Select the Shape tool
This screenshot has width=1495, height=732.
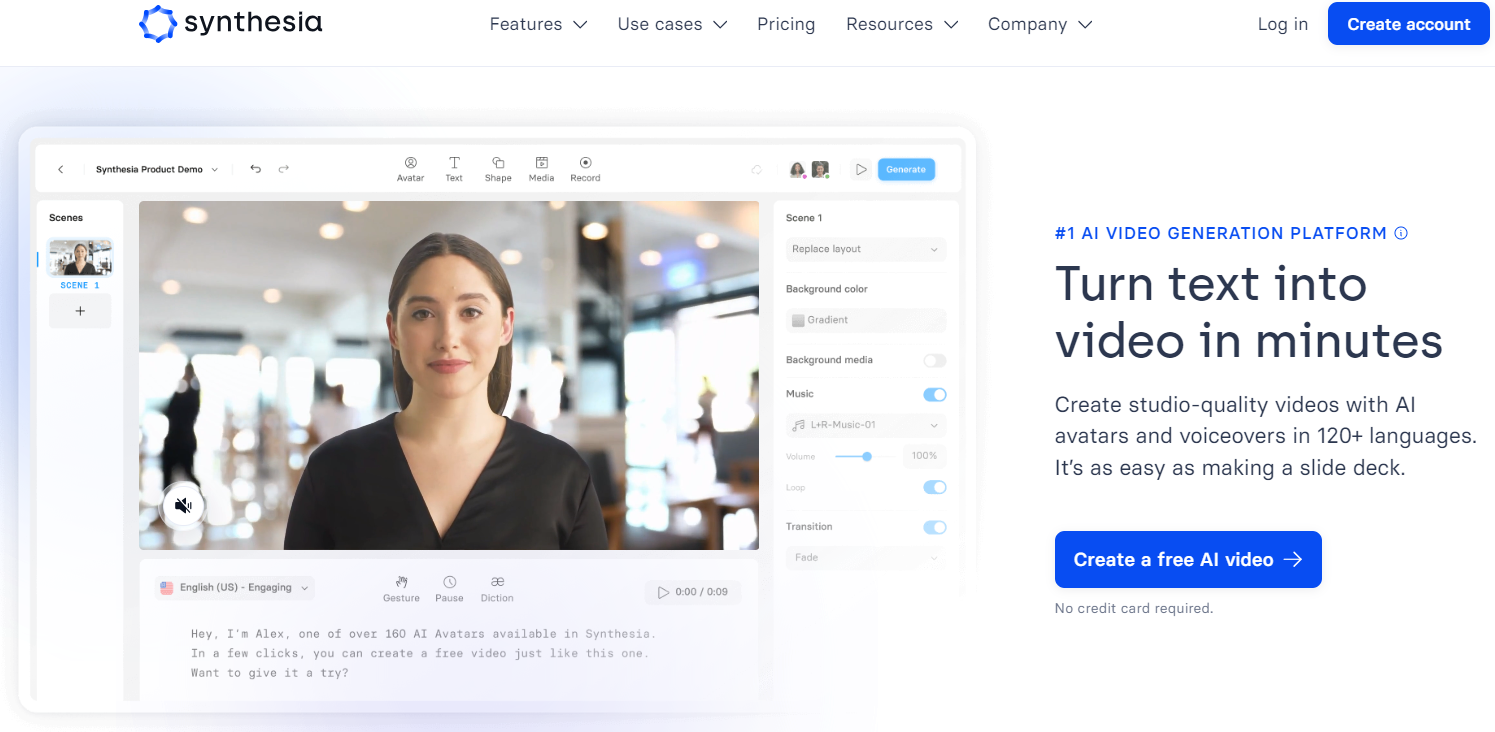click(498, 169)
